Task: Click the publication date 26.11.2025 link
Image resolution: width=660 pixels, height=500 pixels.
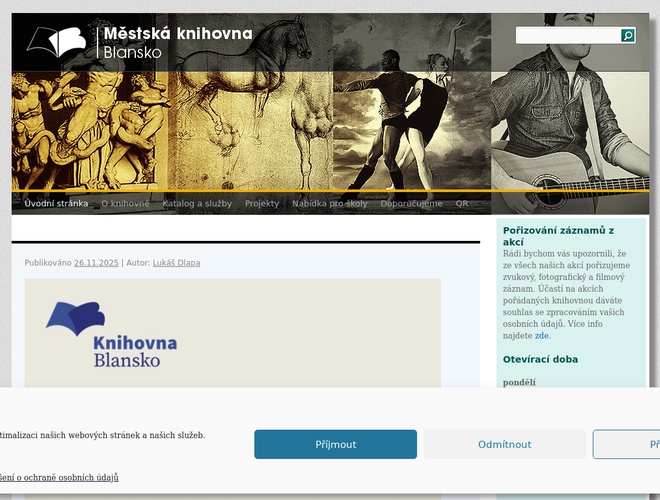Action: click(x=96, y=263)
